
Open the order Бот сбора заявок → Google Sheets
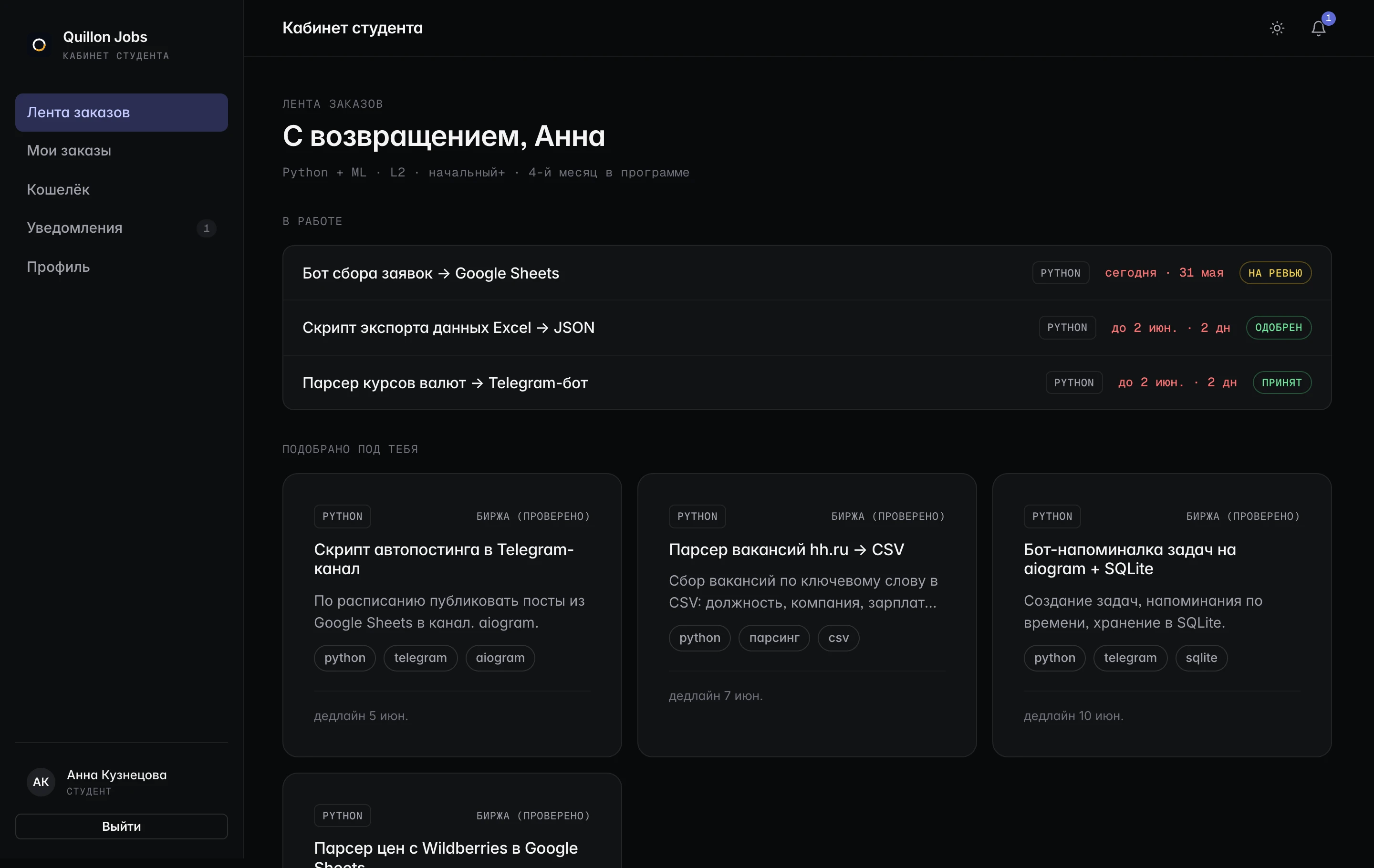click(807, 273)
